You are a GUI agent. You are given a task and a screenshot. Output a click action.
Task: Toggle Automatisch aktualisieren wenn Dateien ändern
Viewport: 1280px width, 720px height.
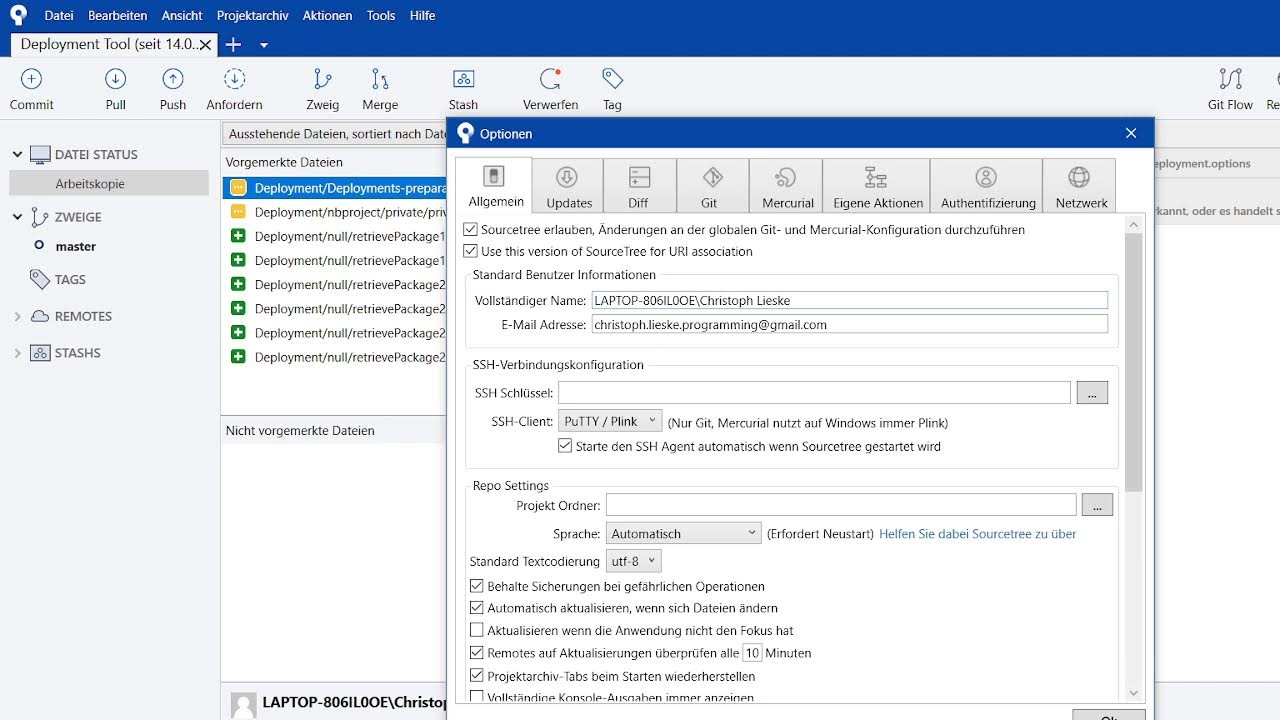(476, 607)
